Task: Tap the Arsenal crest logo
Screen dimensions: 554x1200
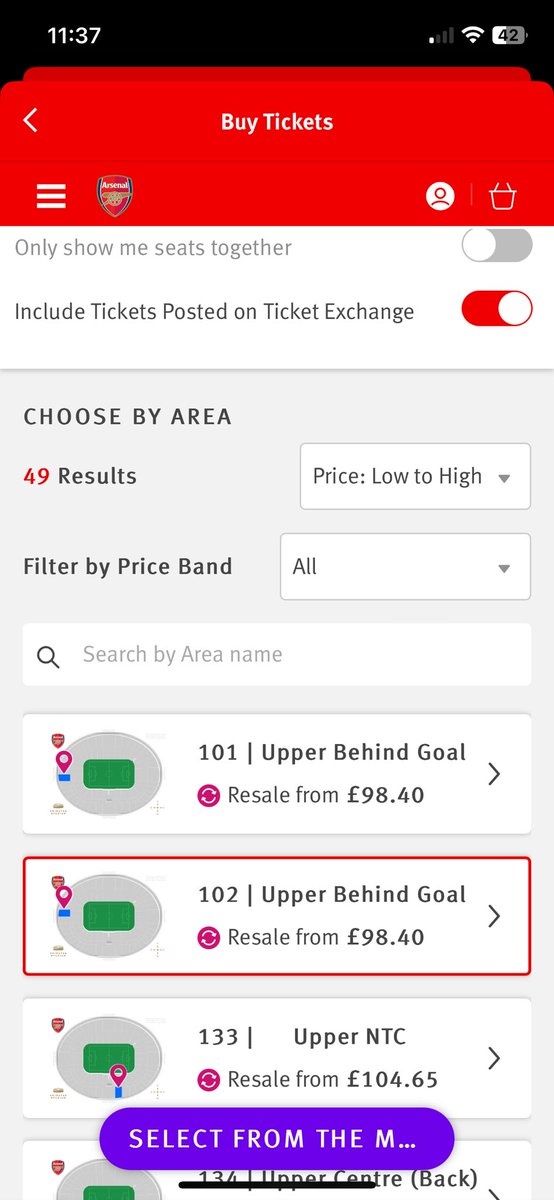Action: [114, 196]
